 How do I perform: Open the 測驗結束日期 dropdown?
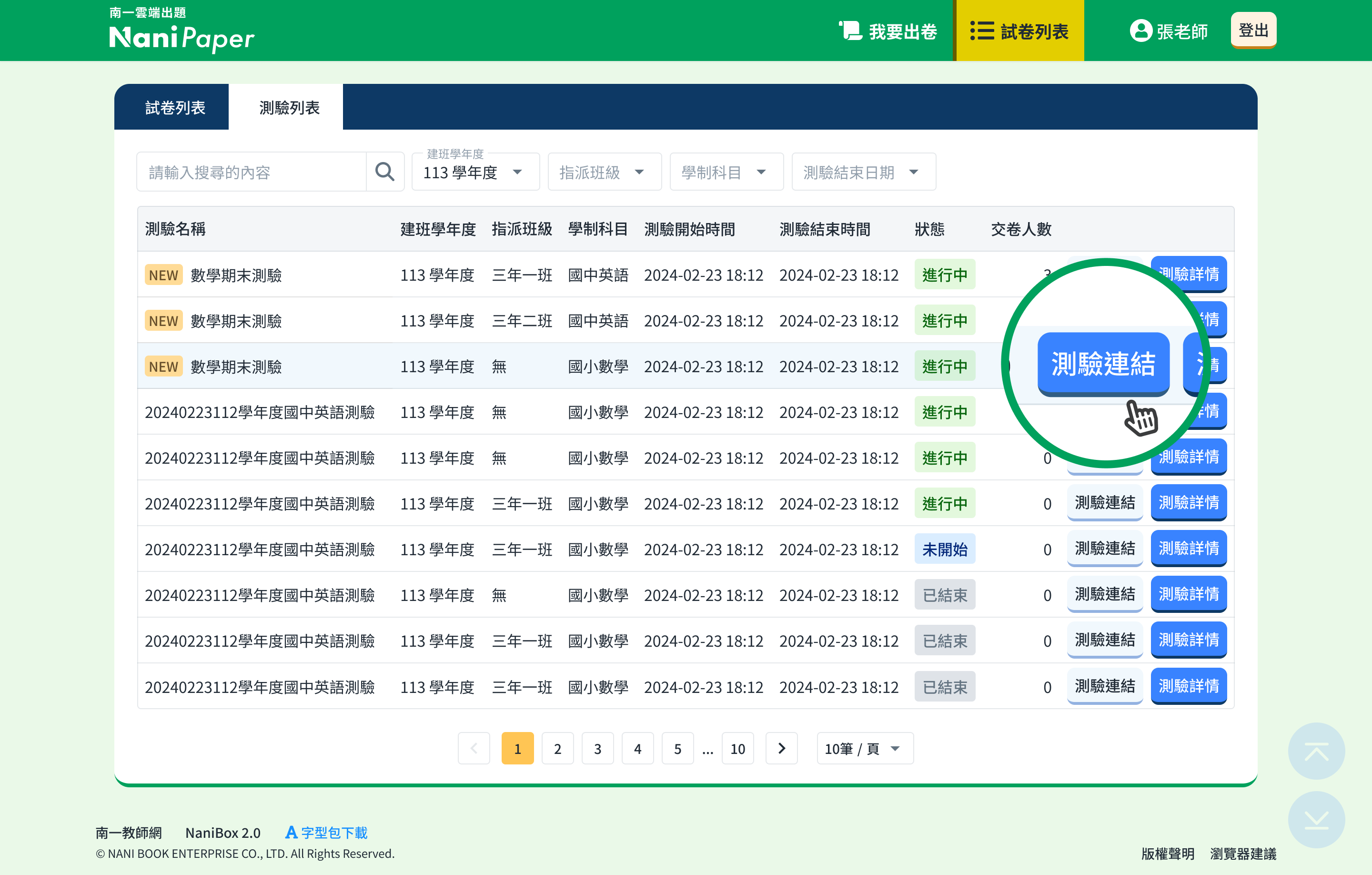pyautogui.click(x=863, y=172)
